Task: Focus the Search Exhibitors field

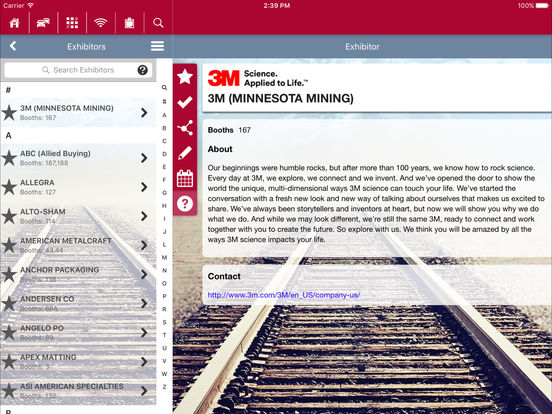Action: [x=78, y=70]
